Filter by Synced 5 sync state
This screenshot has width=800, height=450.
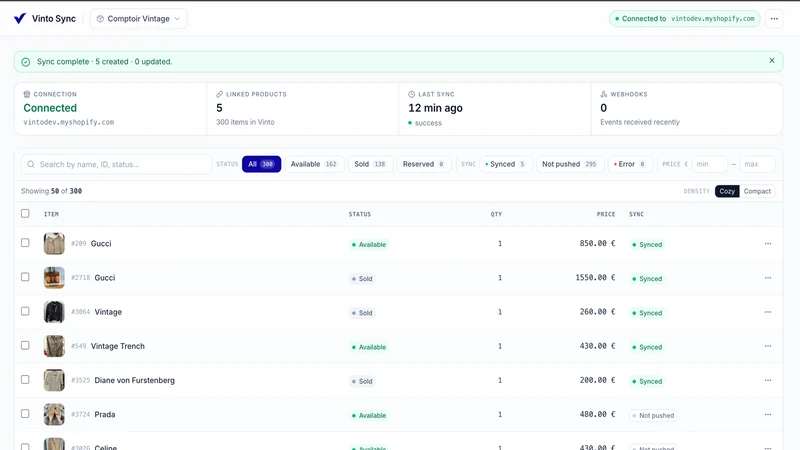(506, 164)
